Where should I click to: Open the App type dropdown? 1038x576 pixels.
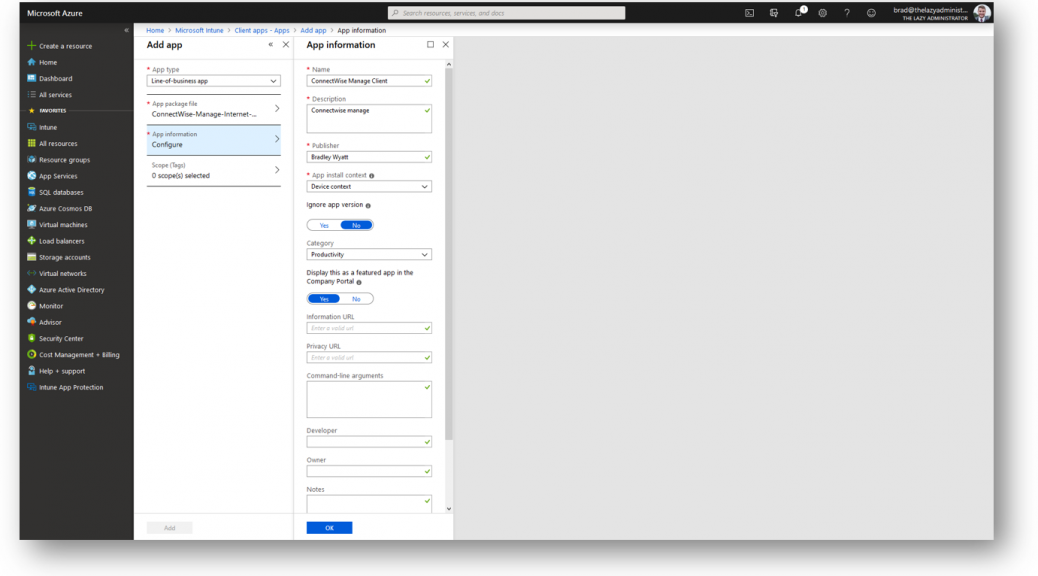pyautogui.click(x=213, y=81)
